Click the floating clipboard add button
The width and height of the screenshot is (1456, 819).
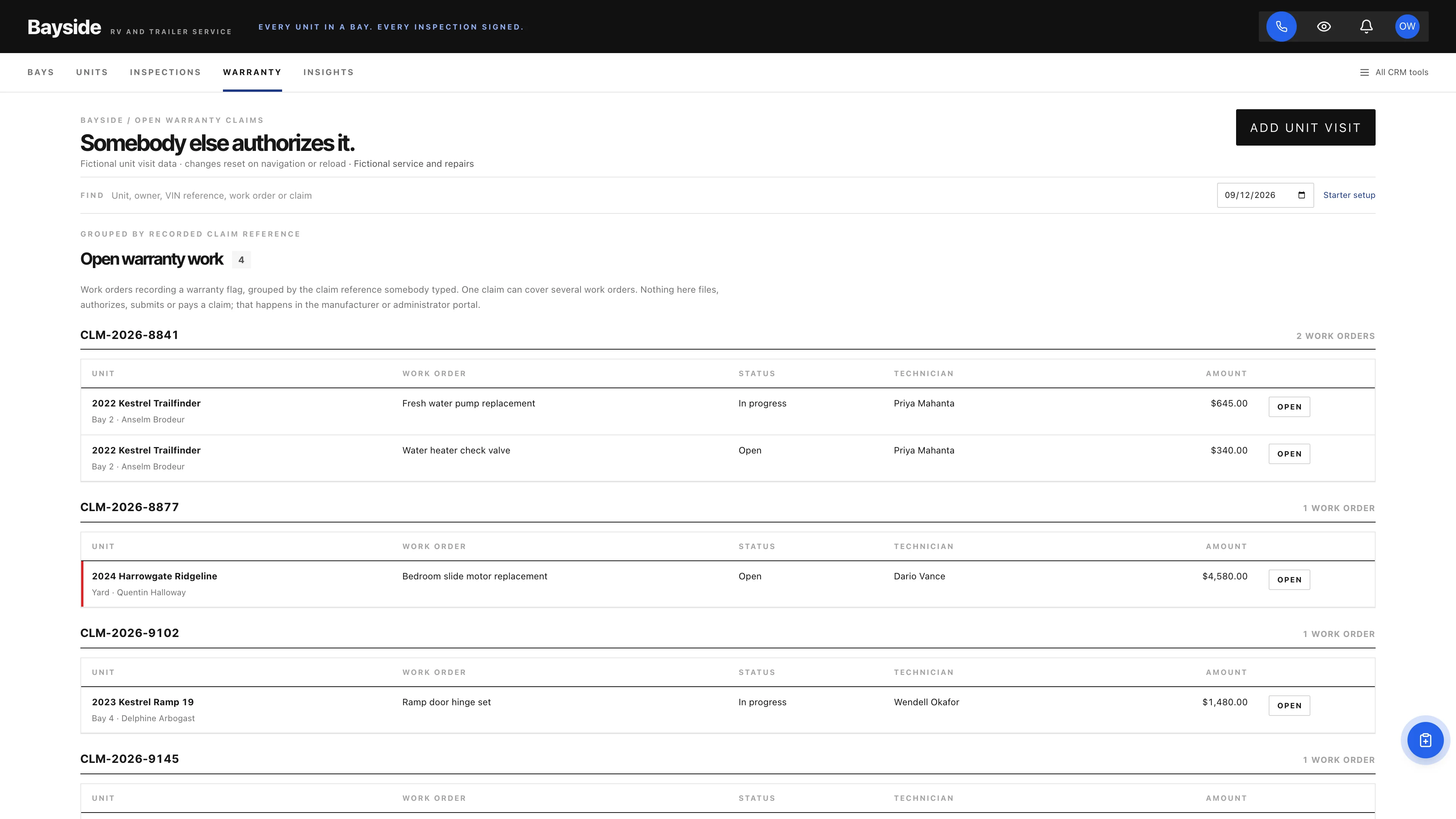click(1426, 740)
